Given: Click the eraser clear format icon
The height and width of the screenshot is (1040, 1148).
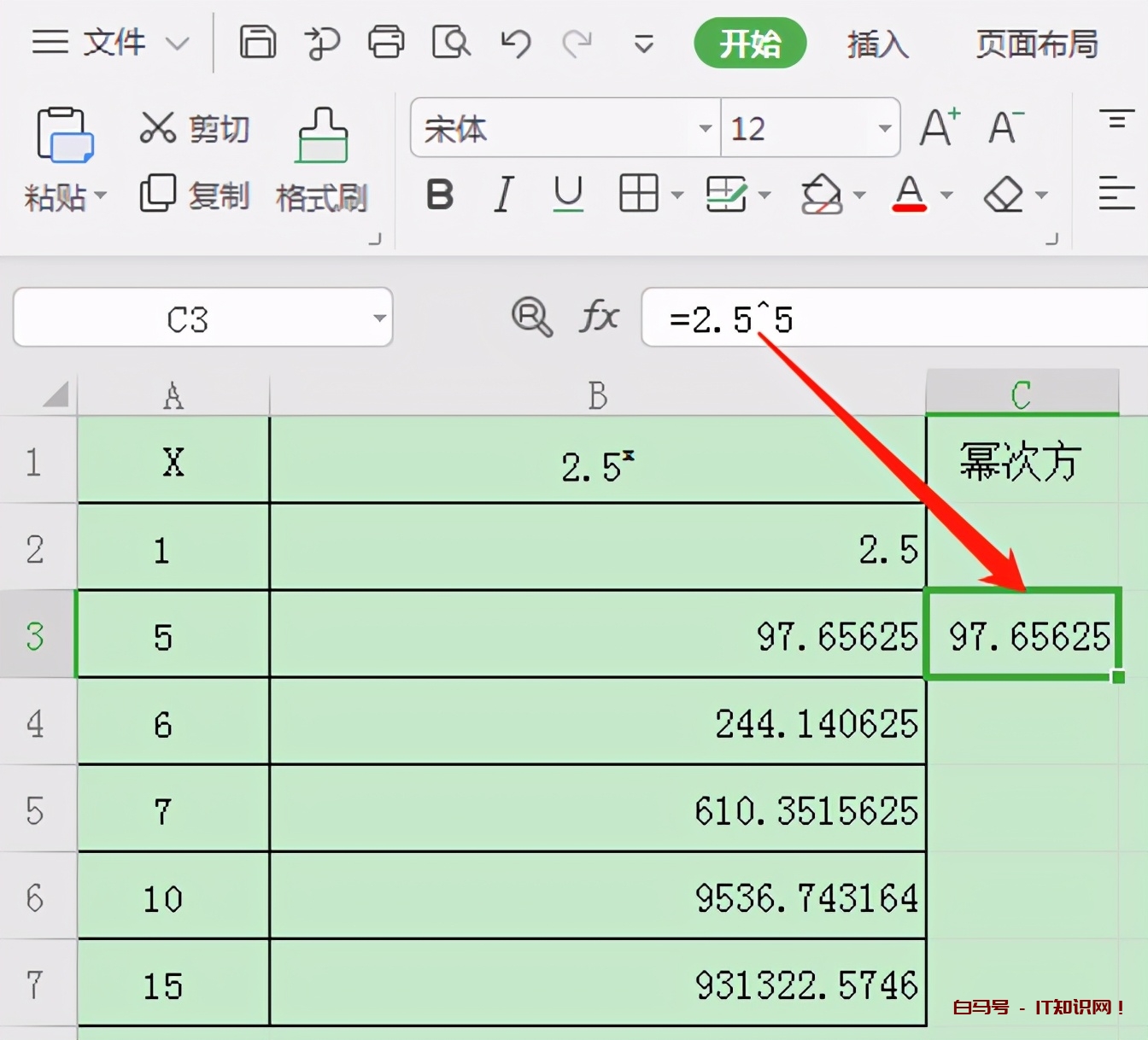Looking at the screenshot, I should click(x=1004, y=195).
